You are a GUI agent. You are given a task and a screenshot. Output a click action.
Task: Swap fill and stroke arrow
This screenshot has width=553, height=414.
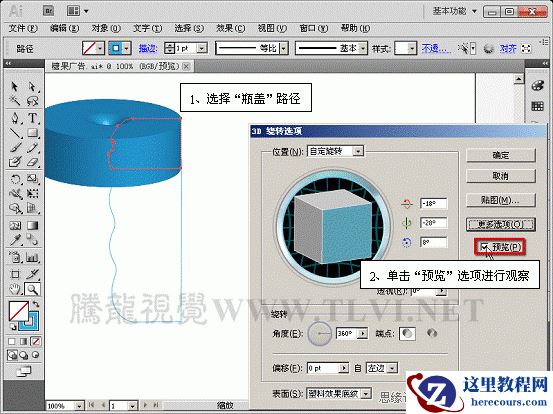36,304
